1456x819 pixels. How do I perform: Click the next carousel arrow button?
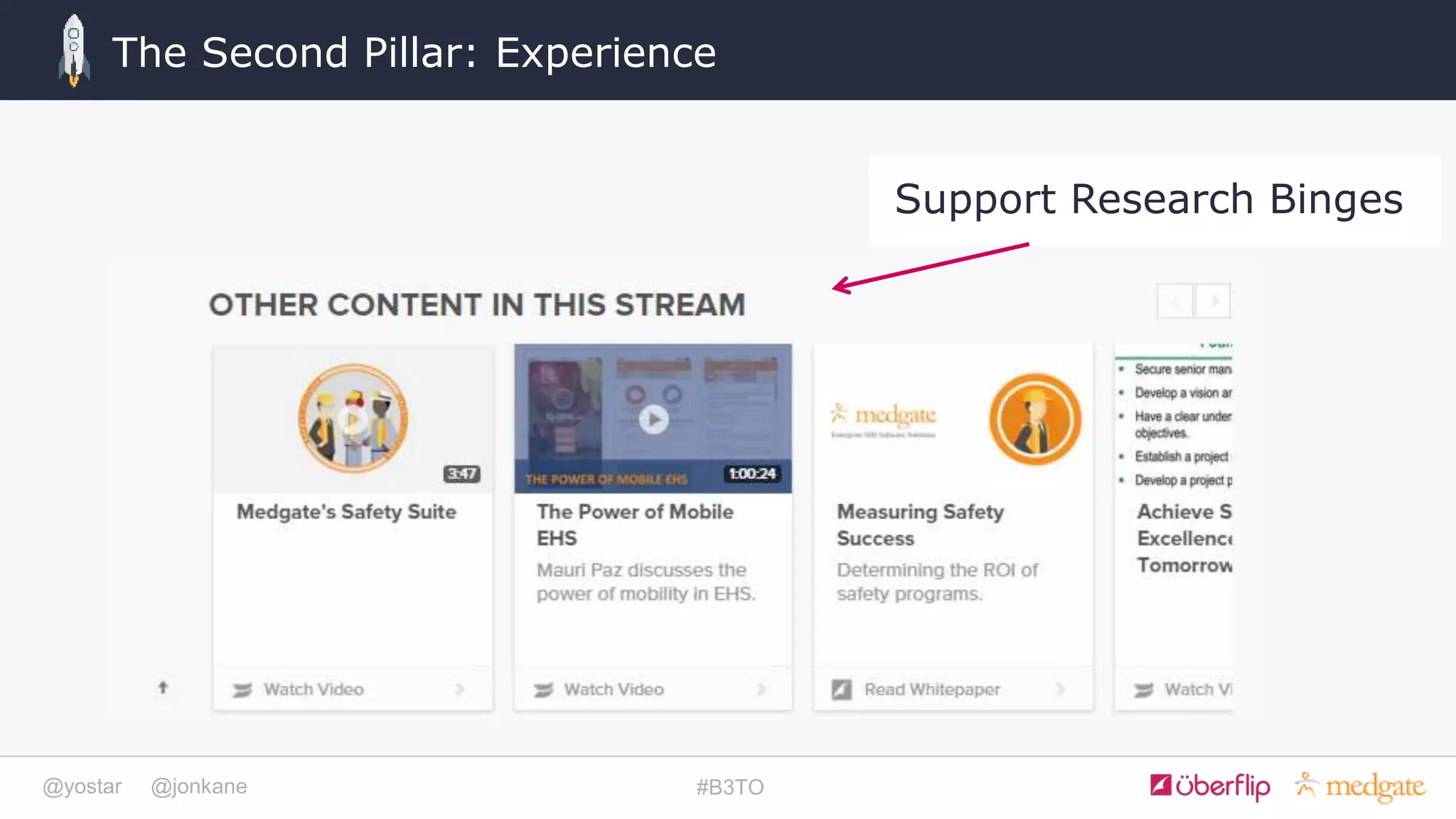1213,301
